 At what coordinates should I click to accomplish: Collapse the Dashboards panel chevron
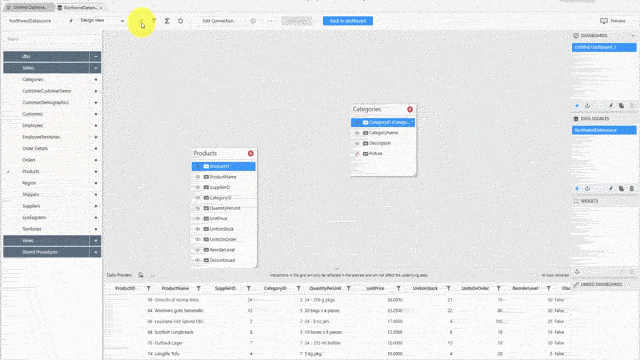point(633,36)
